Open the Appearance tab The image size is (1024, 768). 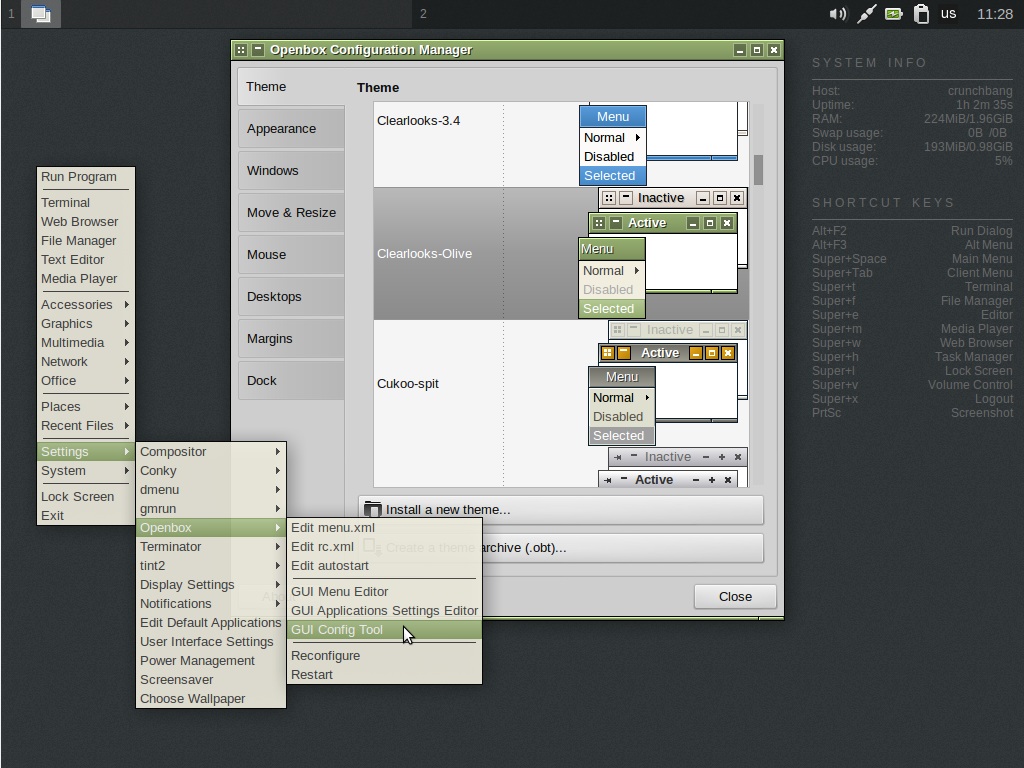[x=291, y=129]
